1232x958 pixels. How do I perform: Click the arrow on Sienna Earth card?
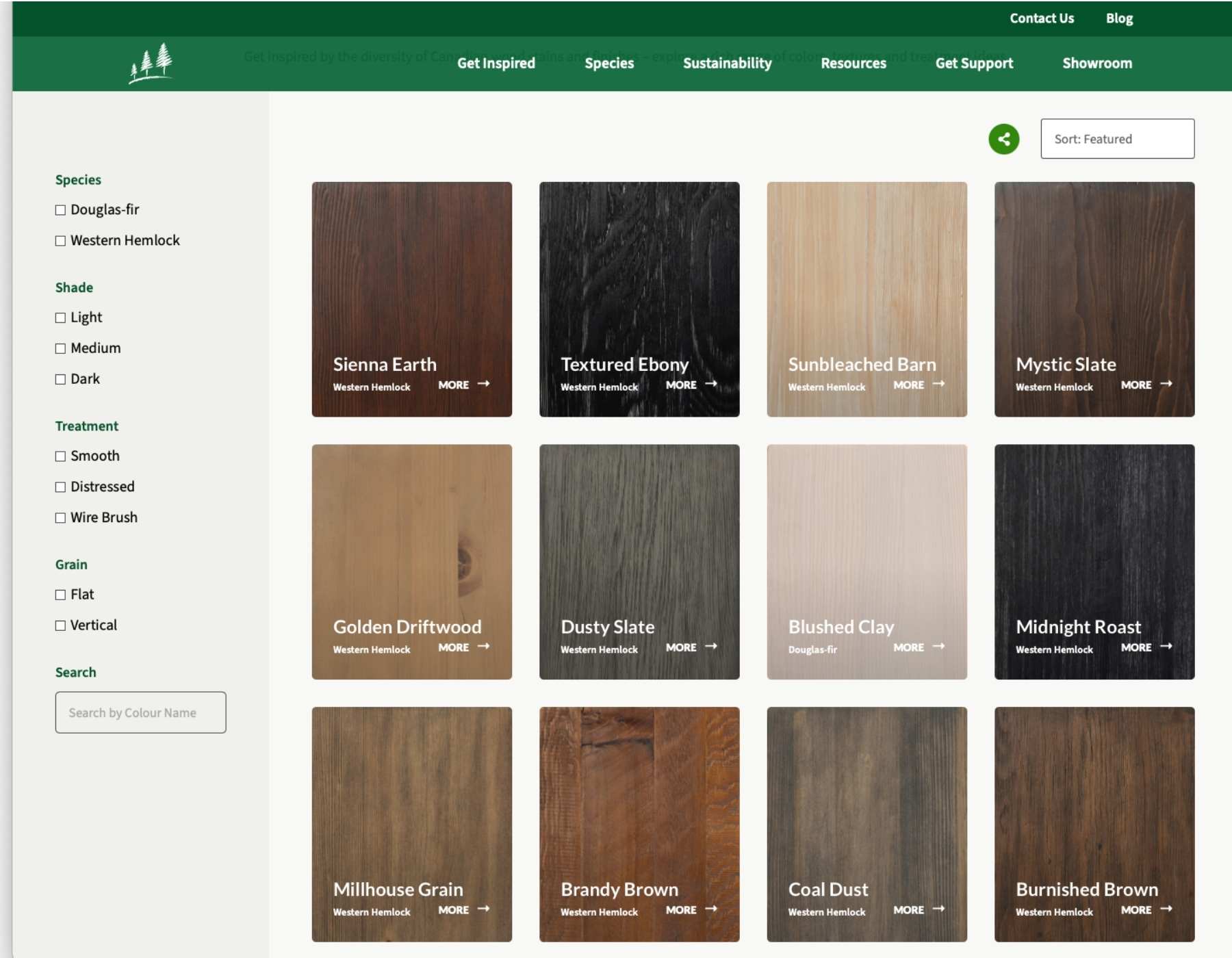[484, 384]
